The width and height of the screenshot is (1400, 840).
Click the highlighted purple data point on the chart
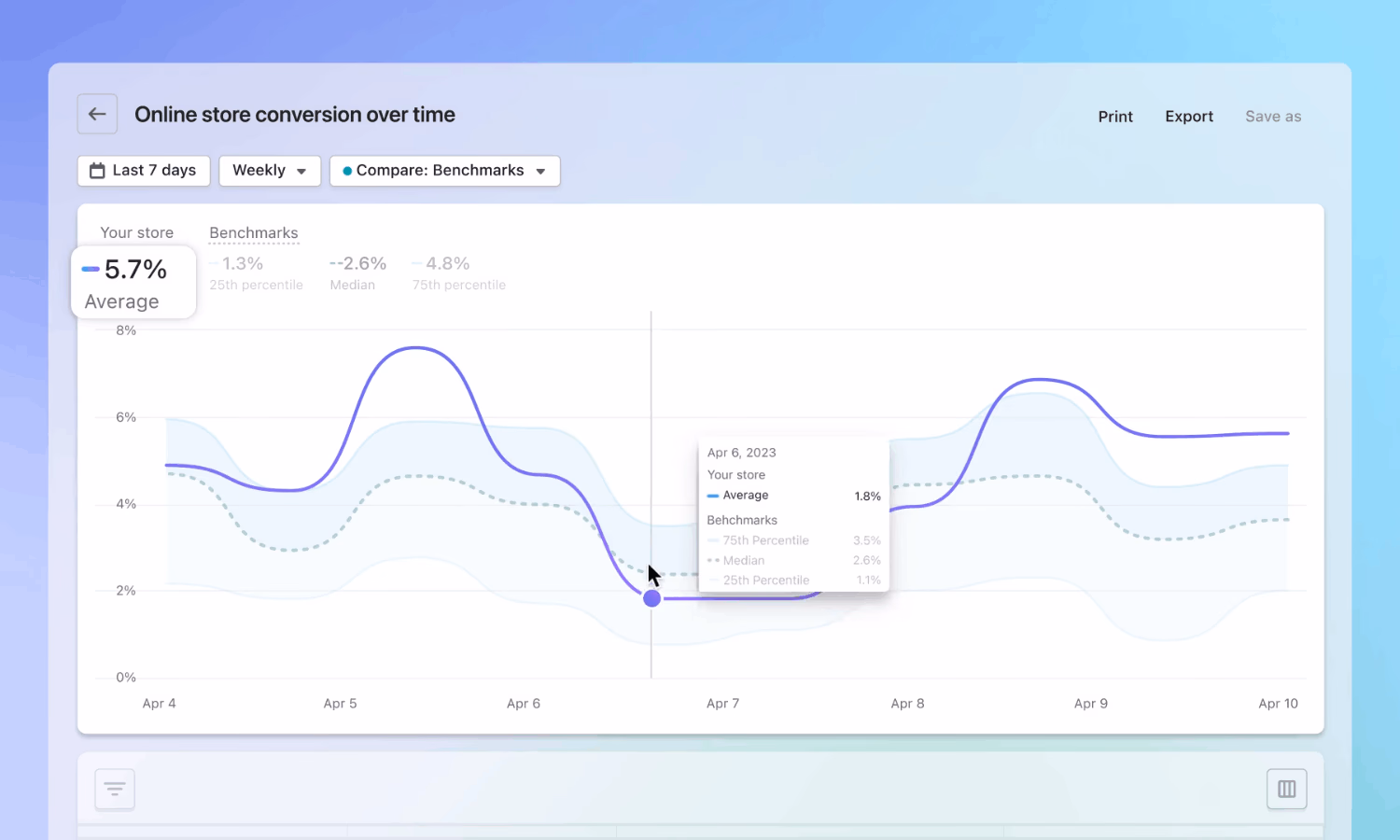pyautogui.click(x=652, y=598)
